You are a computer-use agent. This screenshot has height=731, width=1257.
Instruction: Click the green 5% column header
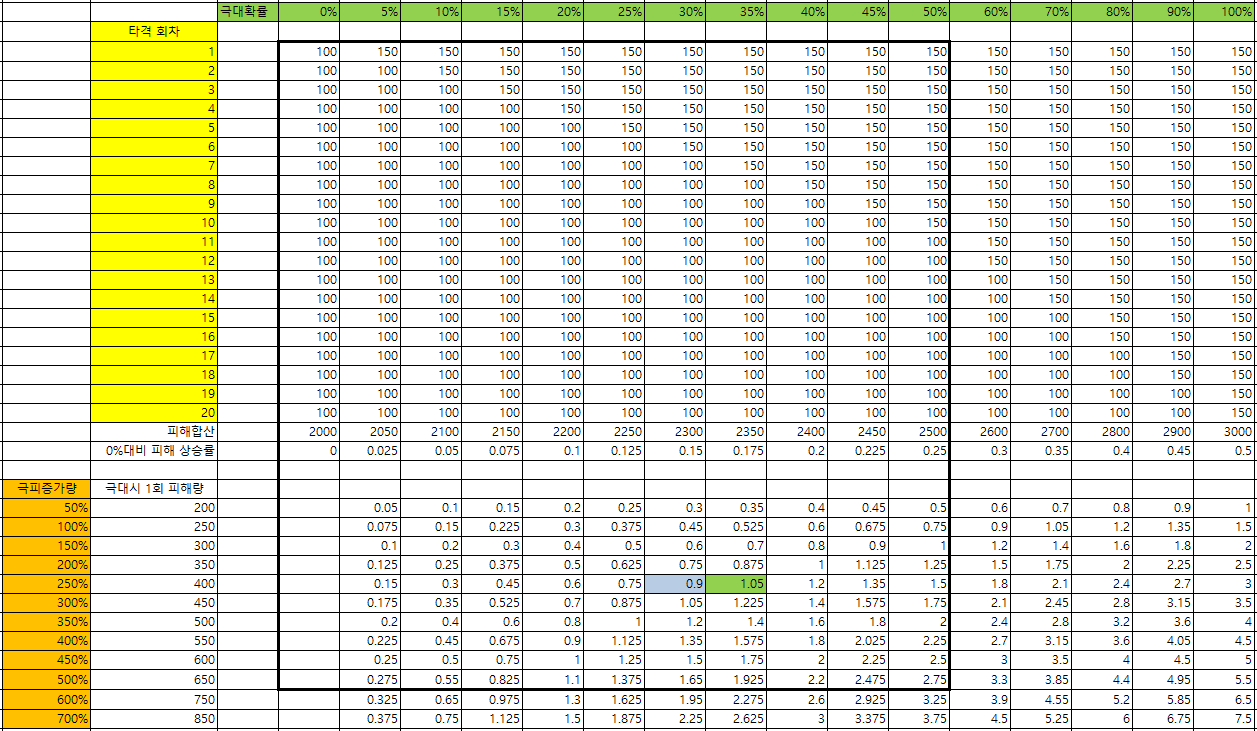coord(370,12)
